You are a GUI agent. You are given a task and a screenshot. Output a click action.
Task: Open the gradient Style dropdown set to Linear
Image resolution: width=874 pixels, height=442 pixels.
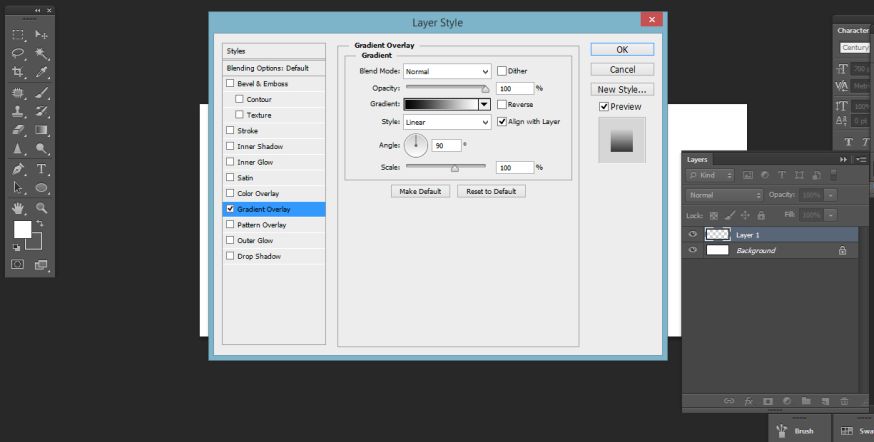coord(447,122)
